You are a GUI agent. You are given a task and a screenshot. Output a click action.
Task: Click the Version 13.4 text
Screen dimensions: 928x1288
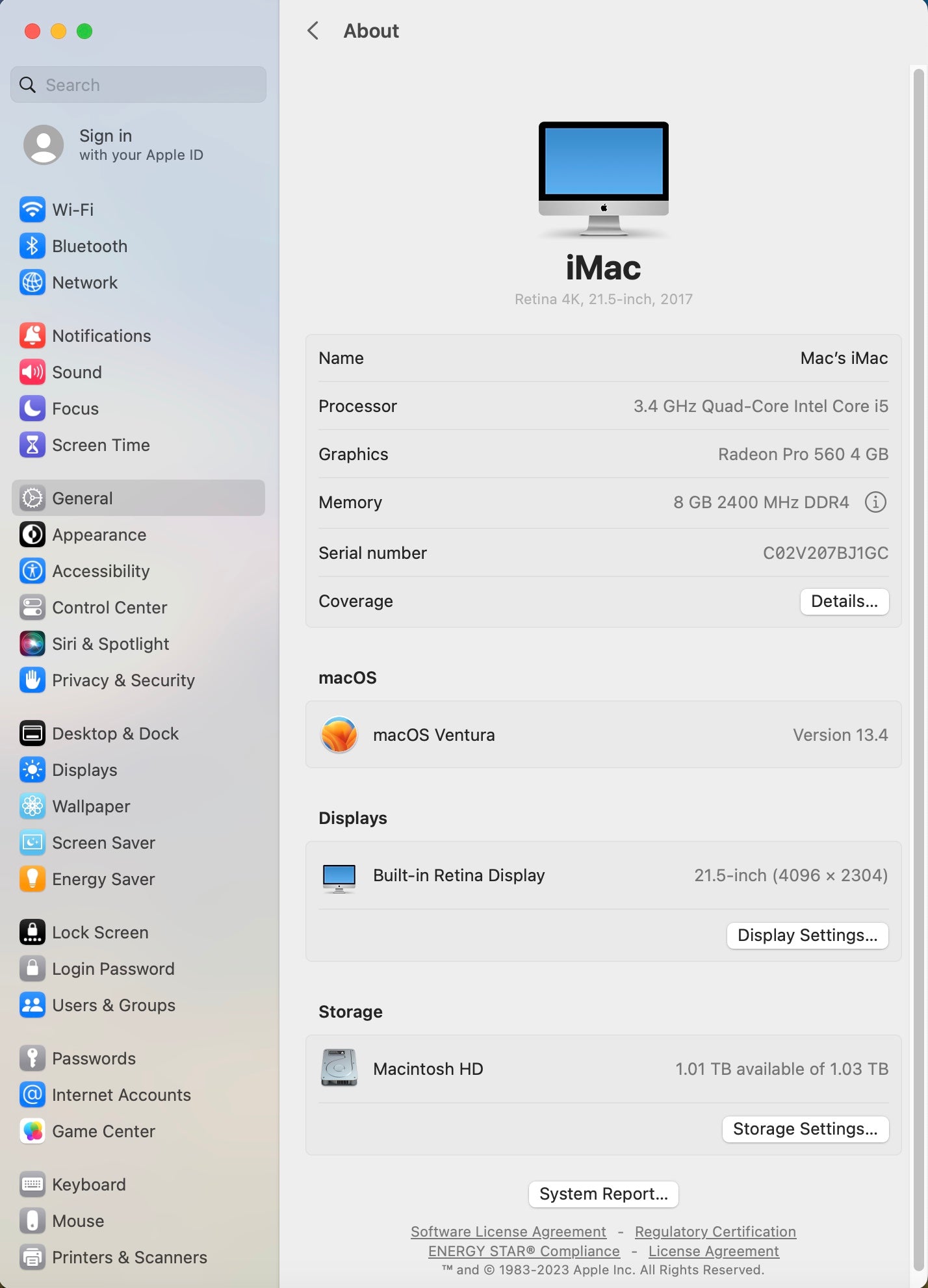[840, 735]
